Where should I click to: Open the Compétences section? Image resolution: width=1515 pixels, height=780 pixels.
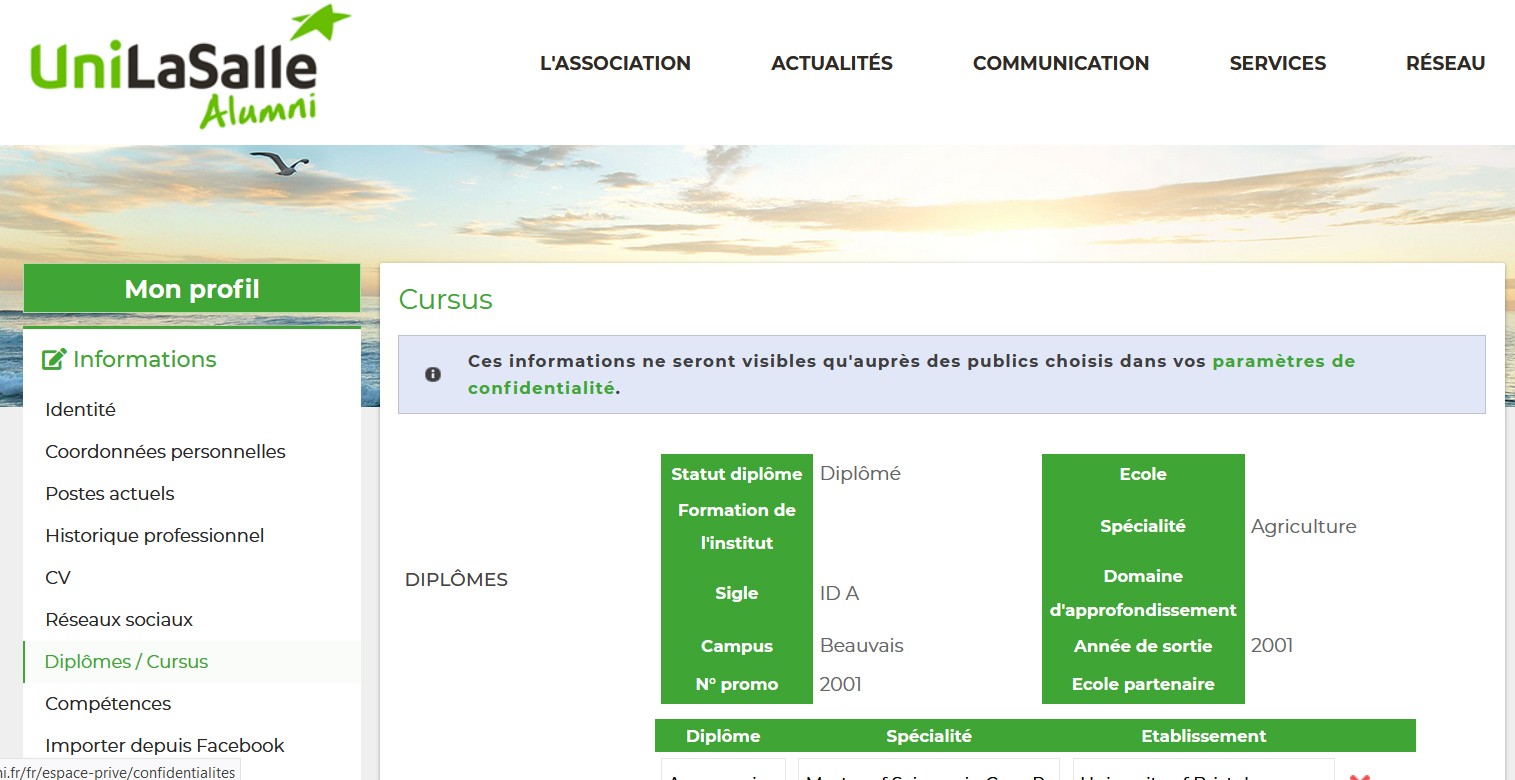pos(108,703)
